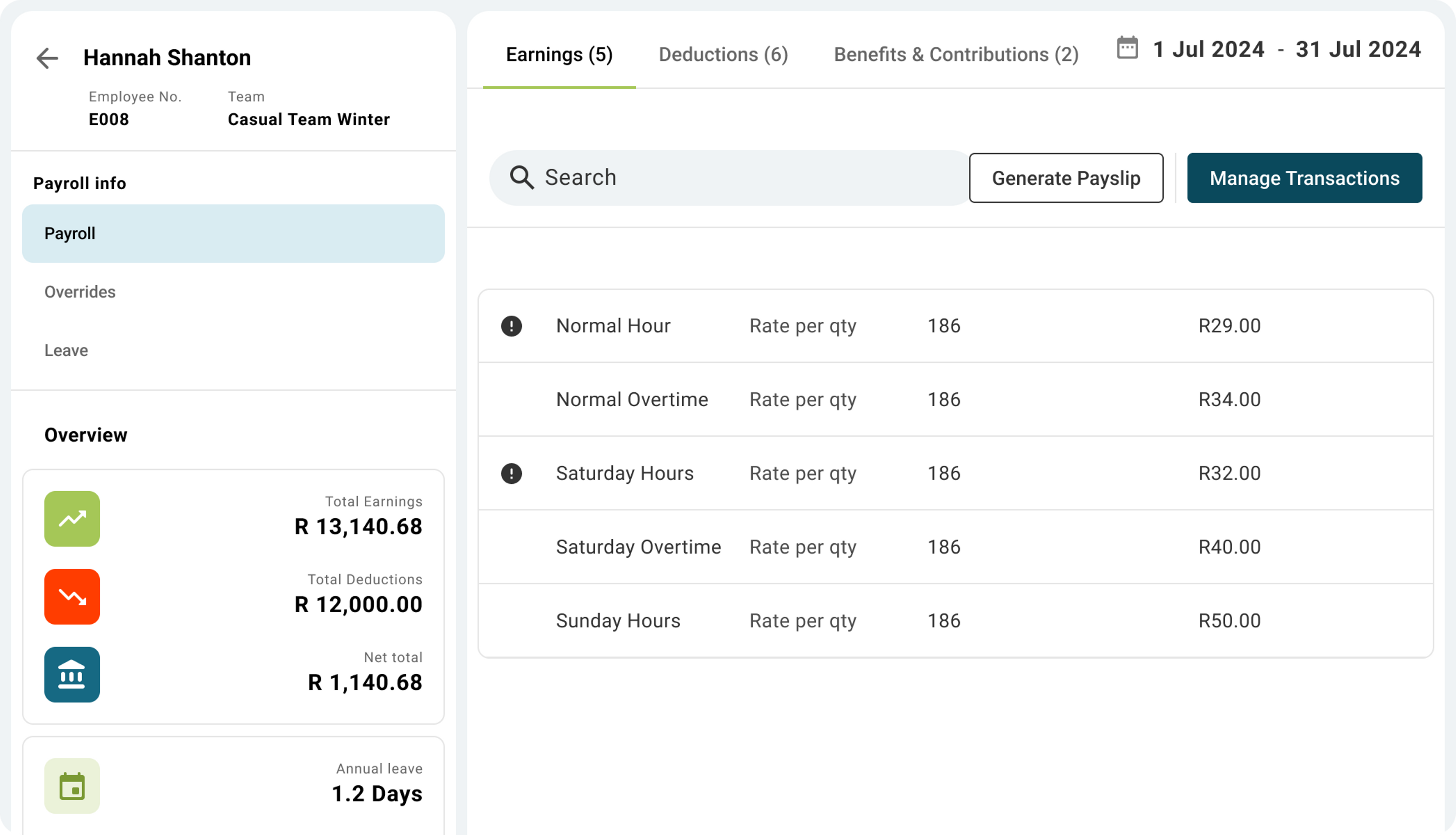Open the Deductions (6) tab
1456x835 pixels.
point(723,55)
